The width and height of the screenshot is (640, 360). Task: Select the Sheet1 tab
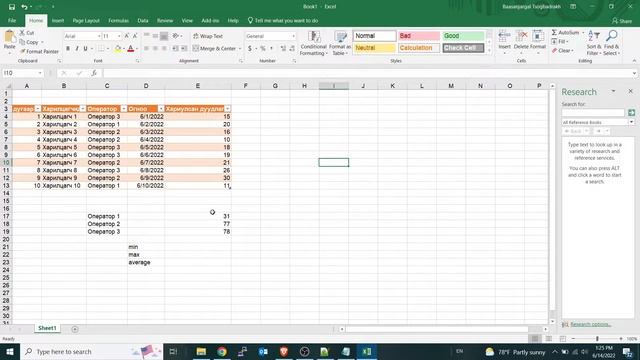47,328
